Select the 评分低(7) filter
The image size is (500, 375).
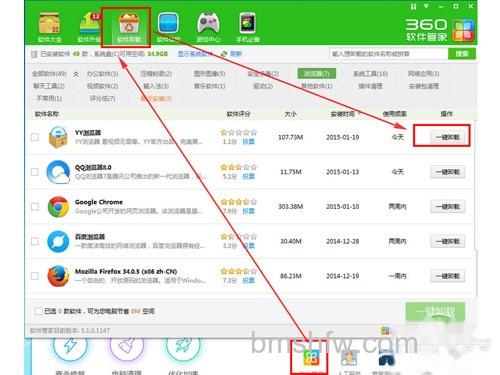coord(102,98)
